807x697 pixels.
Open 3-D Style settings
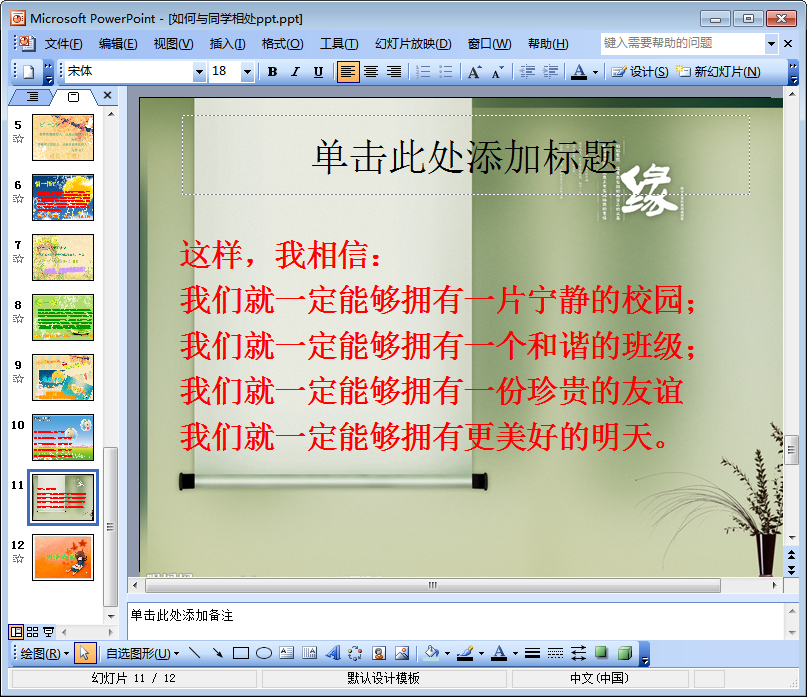[x=625, y=654]
